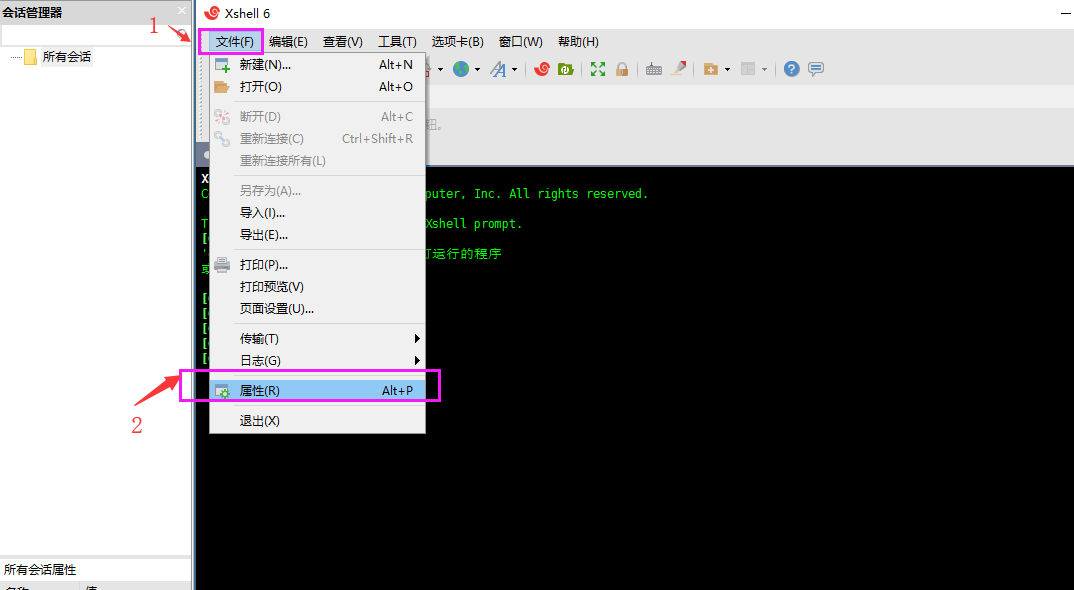Open the 编辑(E) menu
The width and height of the screenshot is (1074, 590).
pos(288,42)
